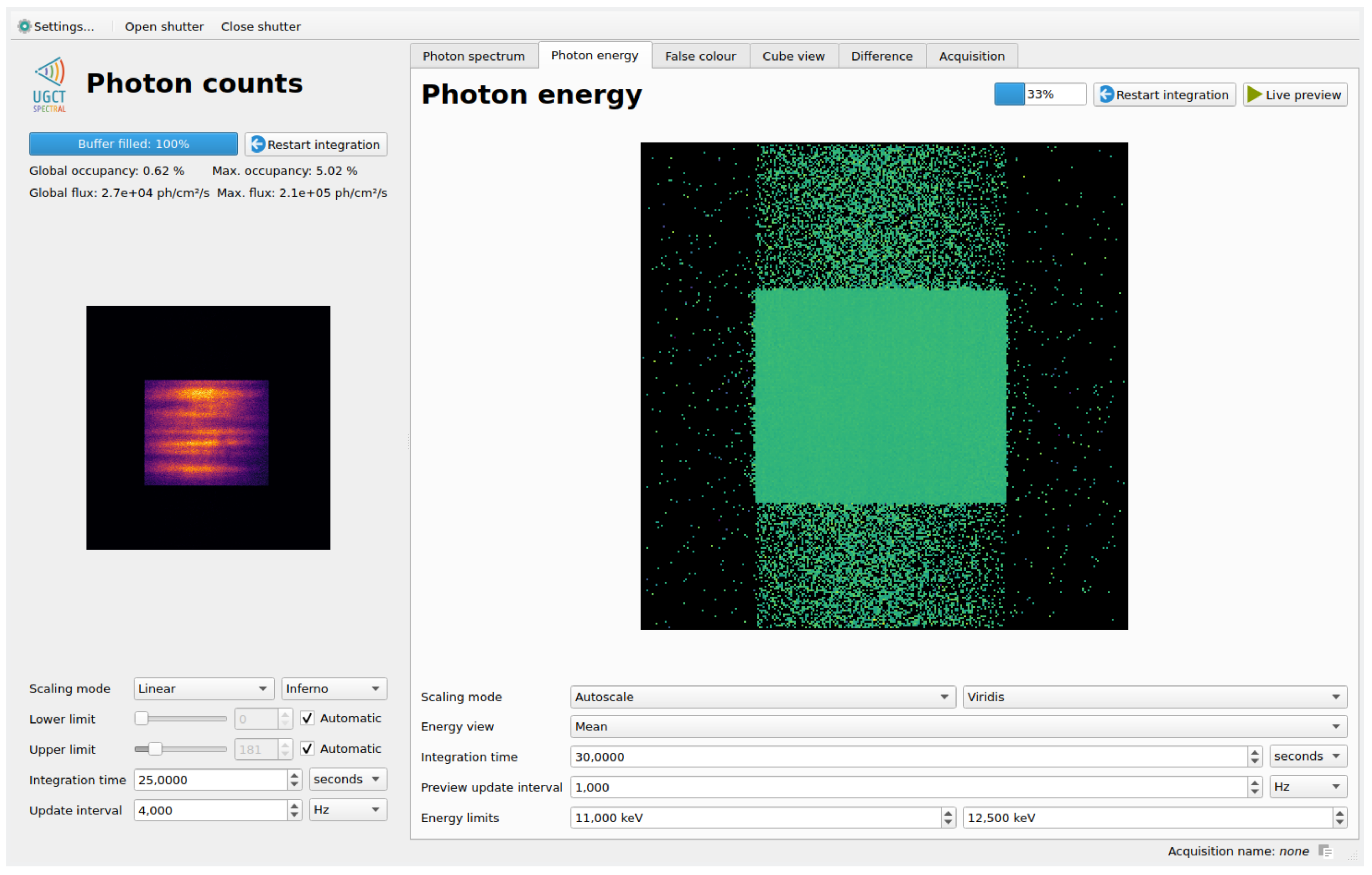Open the Inferno colormap dropdown
Viewport: 1372px width, 875px height.
[x=334, y=689]
